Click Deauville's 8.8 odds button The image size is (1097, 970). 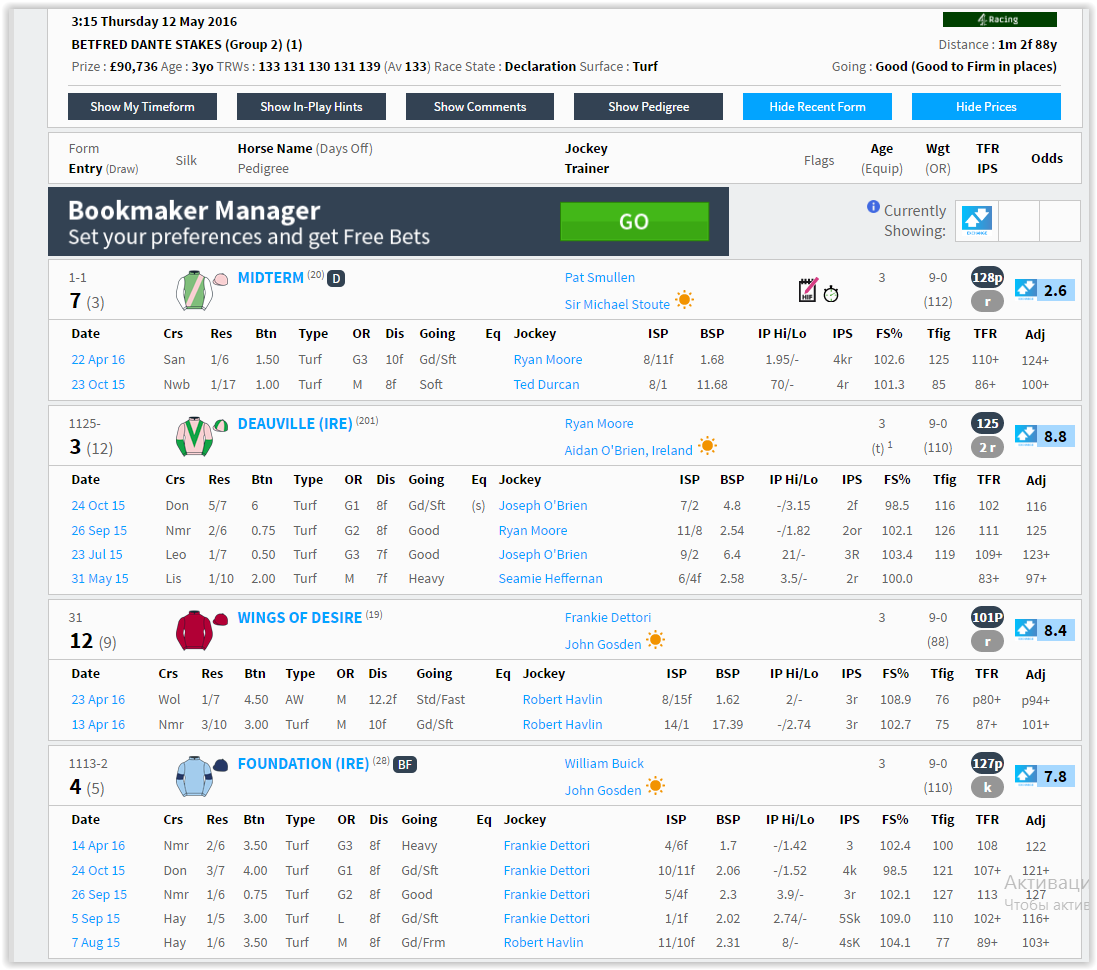click(x=1045, y=436)
